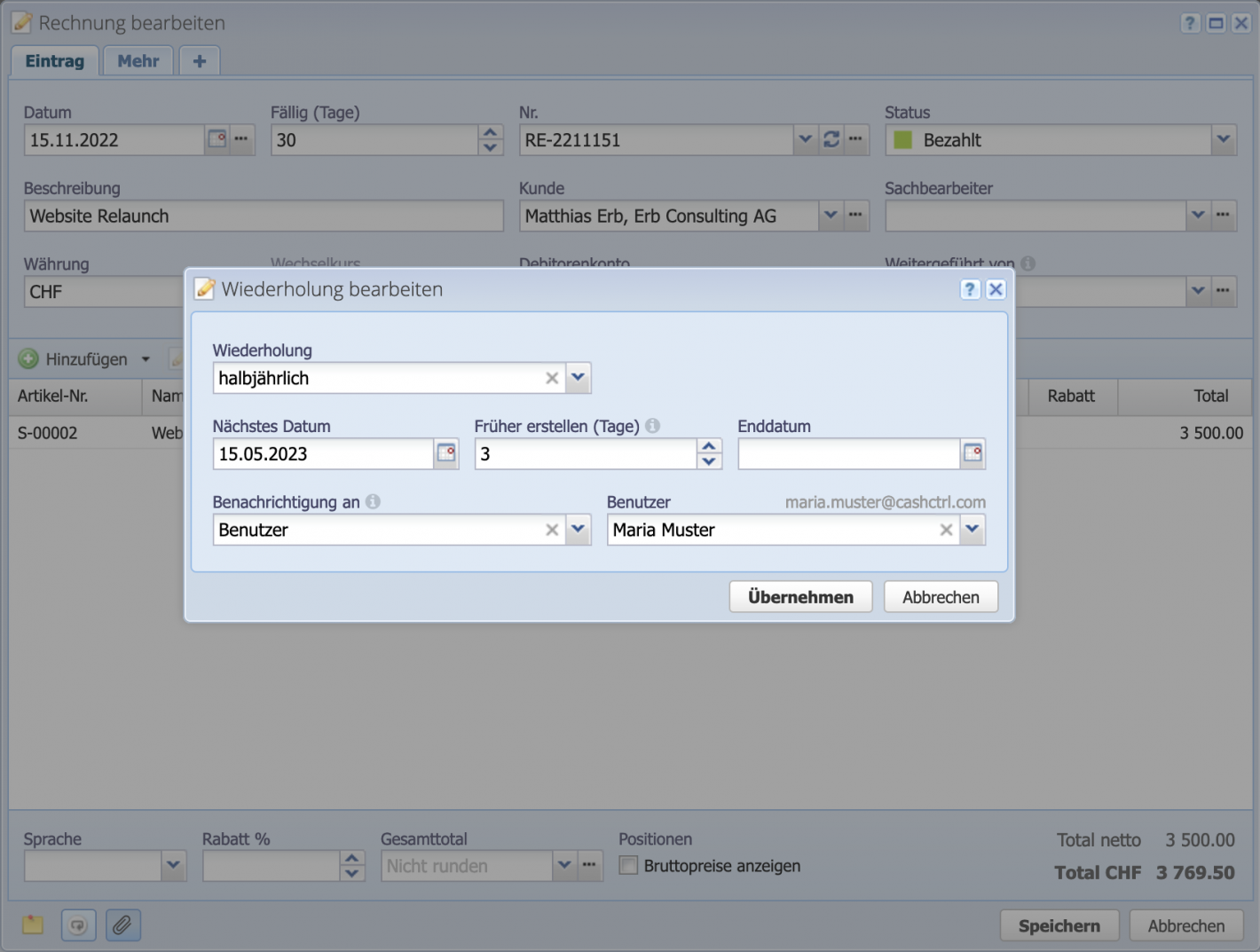Switch to the Mehr tab
This screenshot has width=1260, height=952.
pyautogui.click(x=138, y=60)
